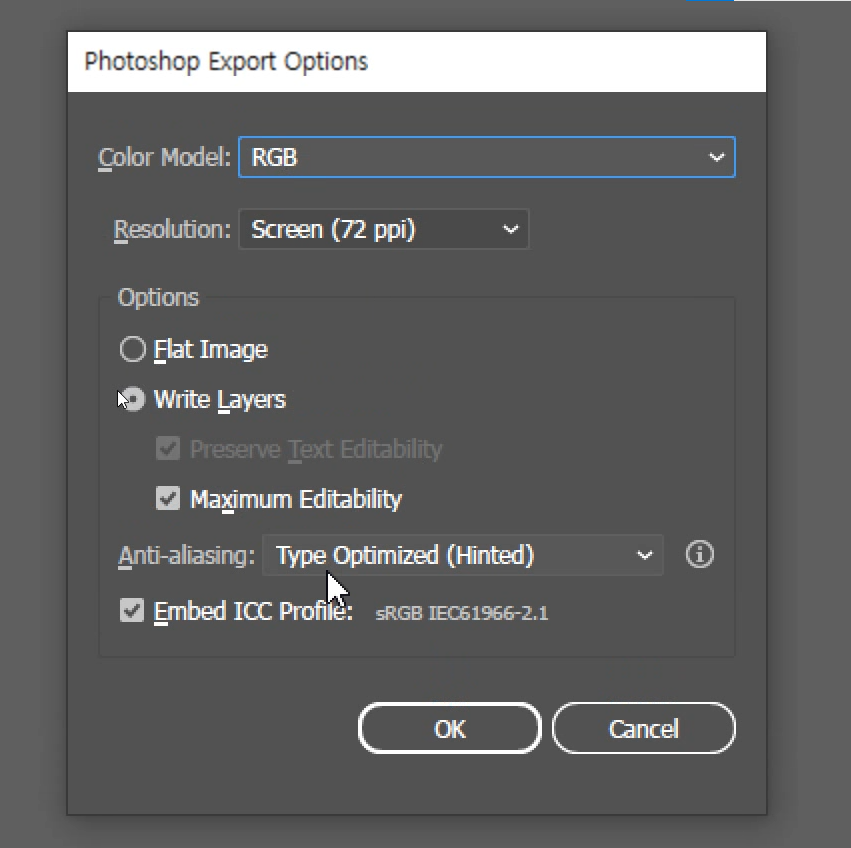Open the Anti-aliasing dropdown

coord(462,555)
